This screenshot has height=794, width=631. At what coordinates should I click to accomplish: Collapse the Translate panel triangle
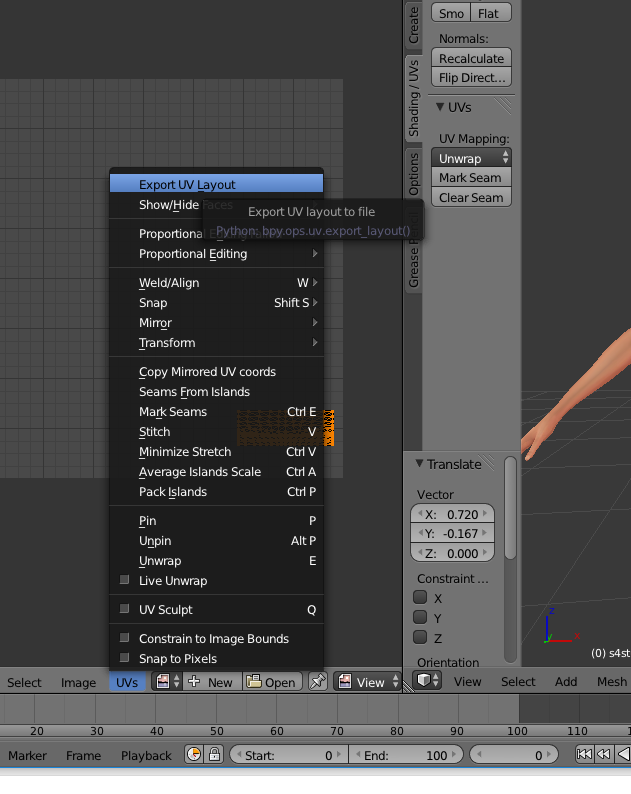(419, 463)
